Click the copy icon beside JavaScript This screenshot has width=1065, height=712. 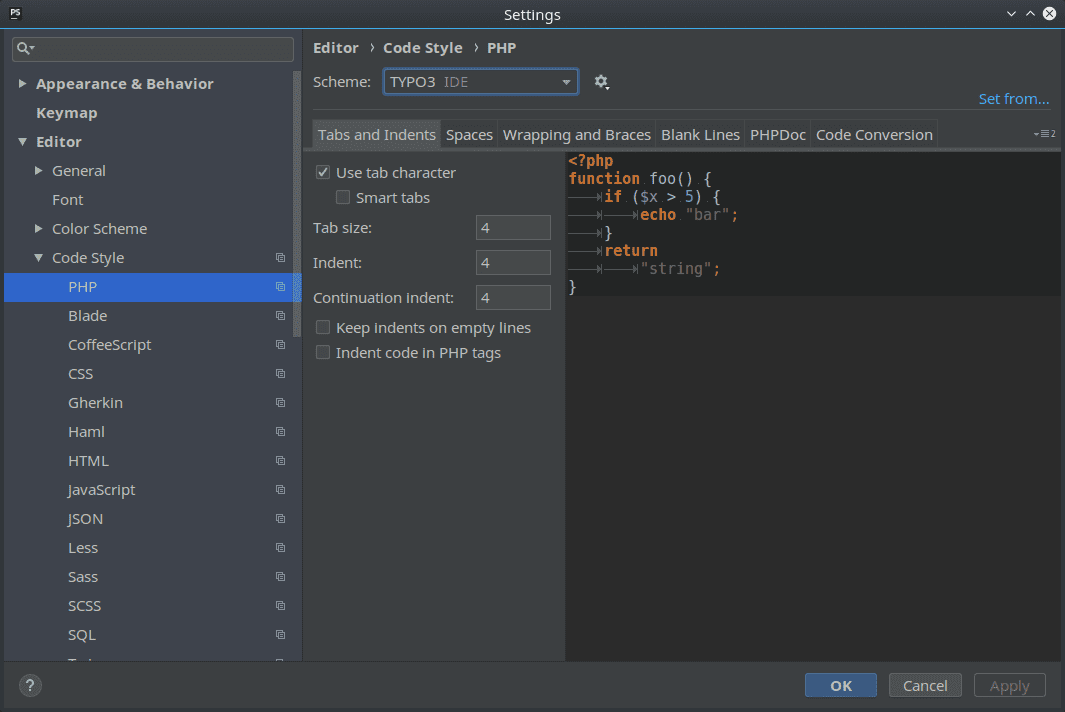281,490
